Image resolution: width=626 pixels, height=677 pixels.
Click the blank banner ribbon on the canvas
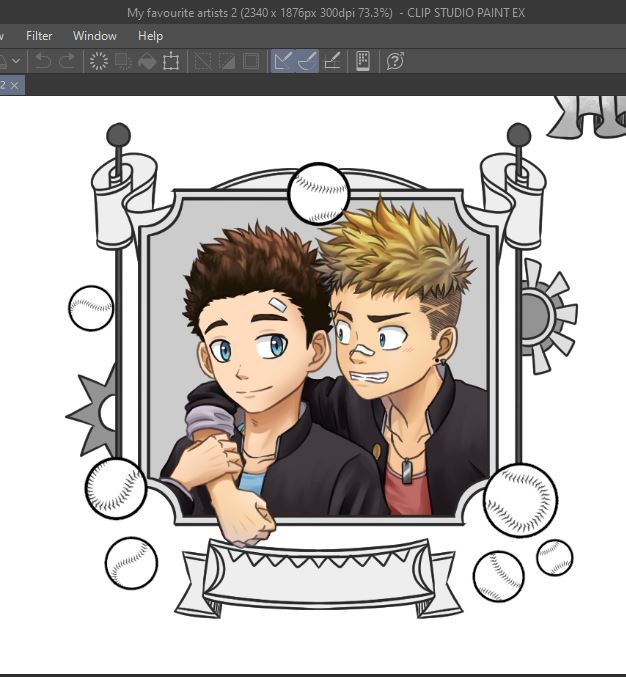pyautogui.click(x=319, y=579)
